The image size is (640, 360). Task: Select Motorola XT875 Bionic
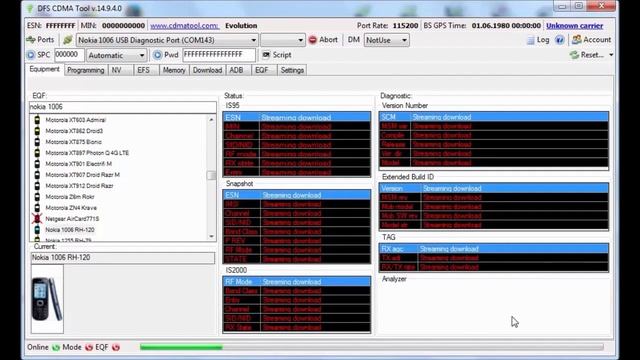[73, 142]
